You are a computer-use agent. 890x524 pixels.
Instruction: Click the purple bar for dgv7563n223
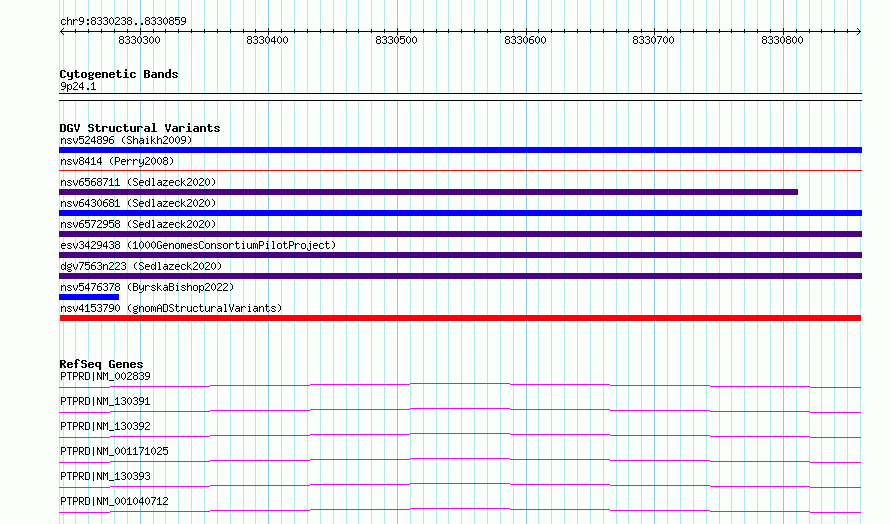460,276
